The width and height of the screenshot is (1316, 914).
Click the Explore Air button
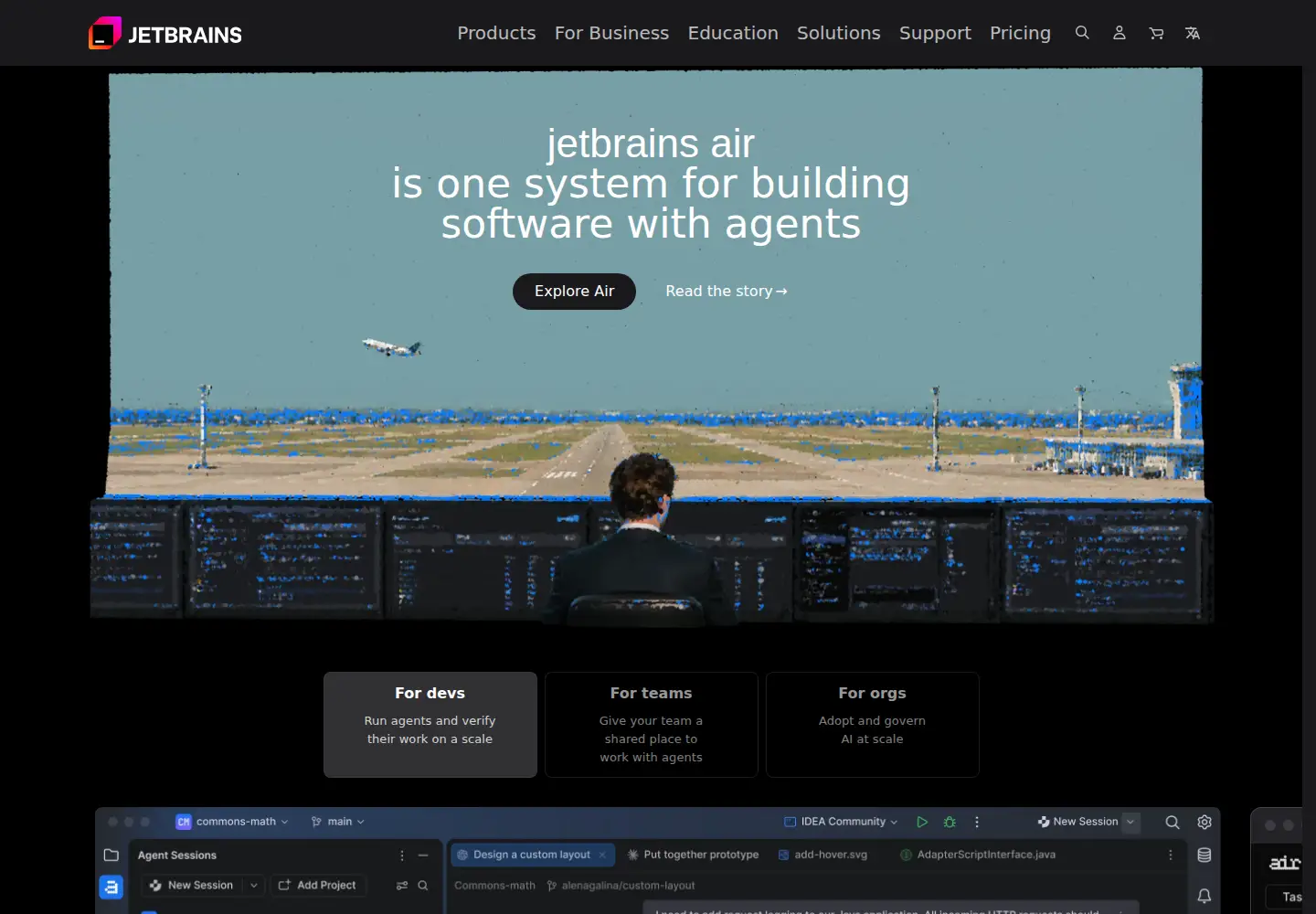click(574, 291)
